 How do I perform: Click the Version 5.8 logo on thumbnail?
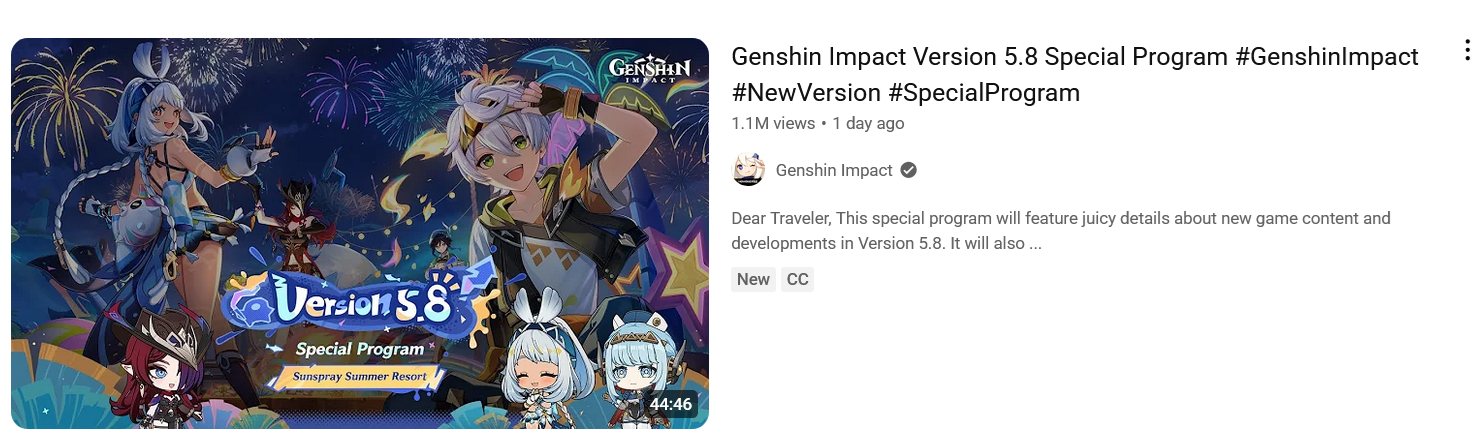[350, 301]
